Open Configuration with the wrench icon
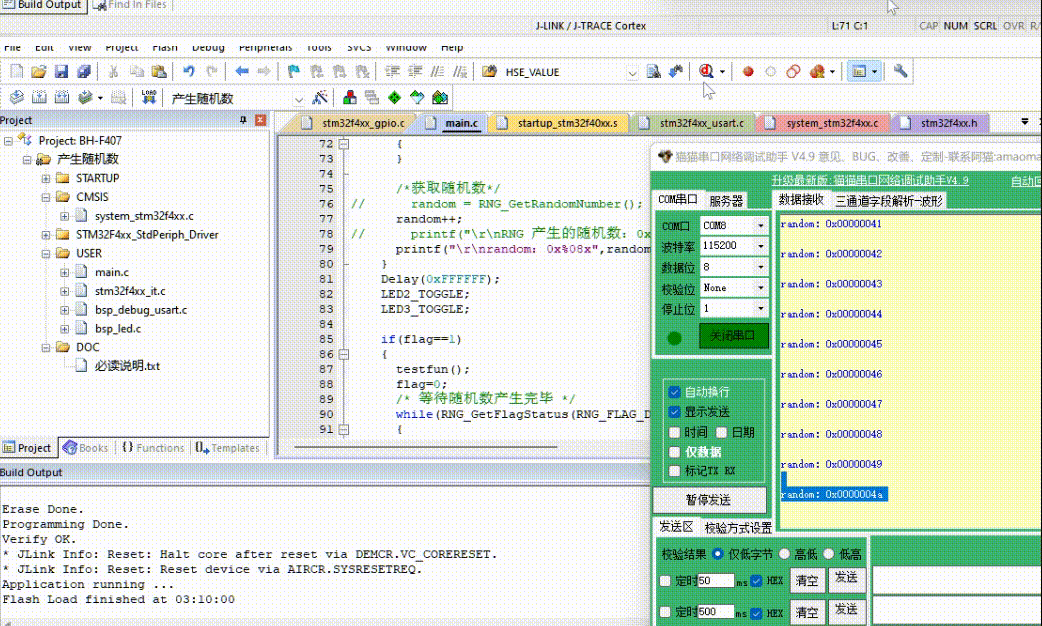The height and width of the screenshot is (626, 1042). 900,71
